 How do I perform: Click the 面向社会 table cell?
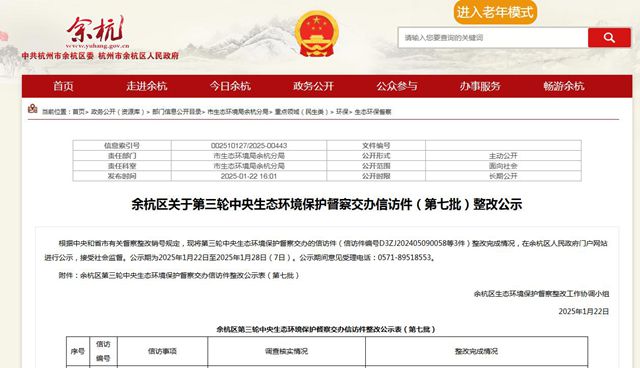(x=503, y=166)
